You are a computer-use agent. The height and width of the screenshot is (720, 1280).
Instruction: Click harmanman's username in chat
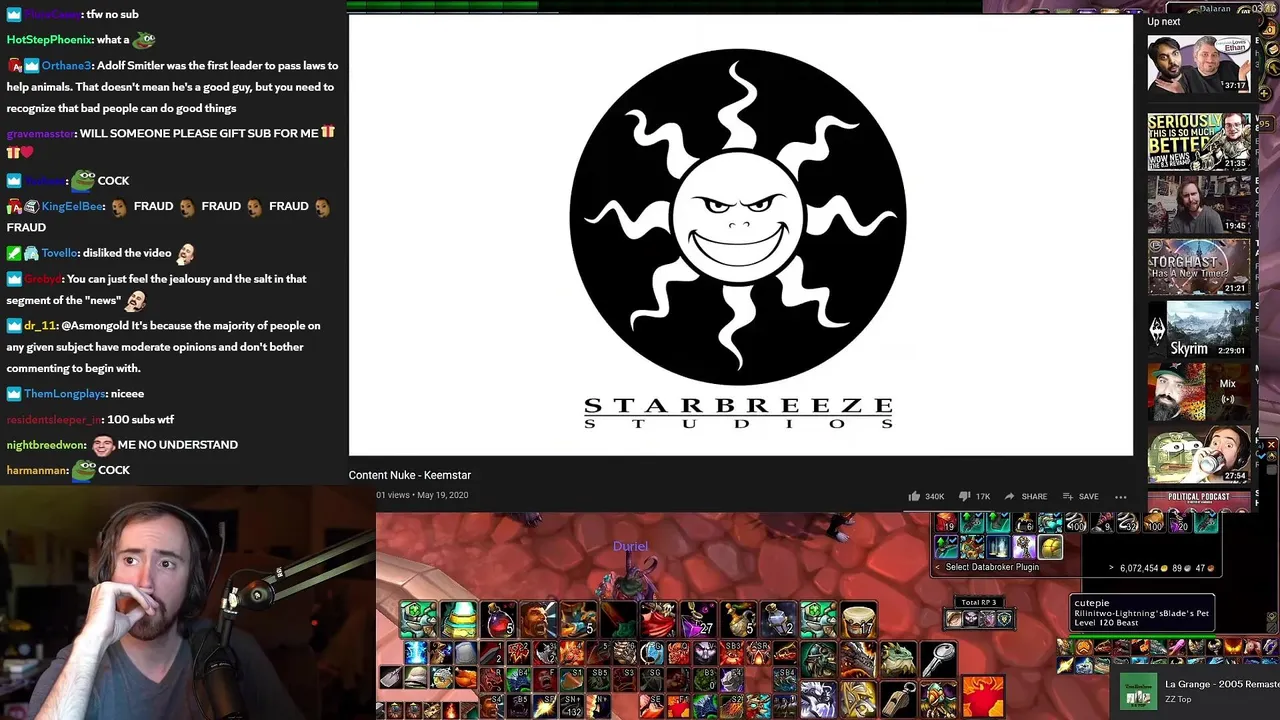click(37, 470)
